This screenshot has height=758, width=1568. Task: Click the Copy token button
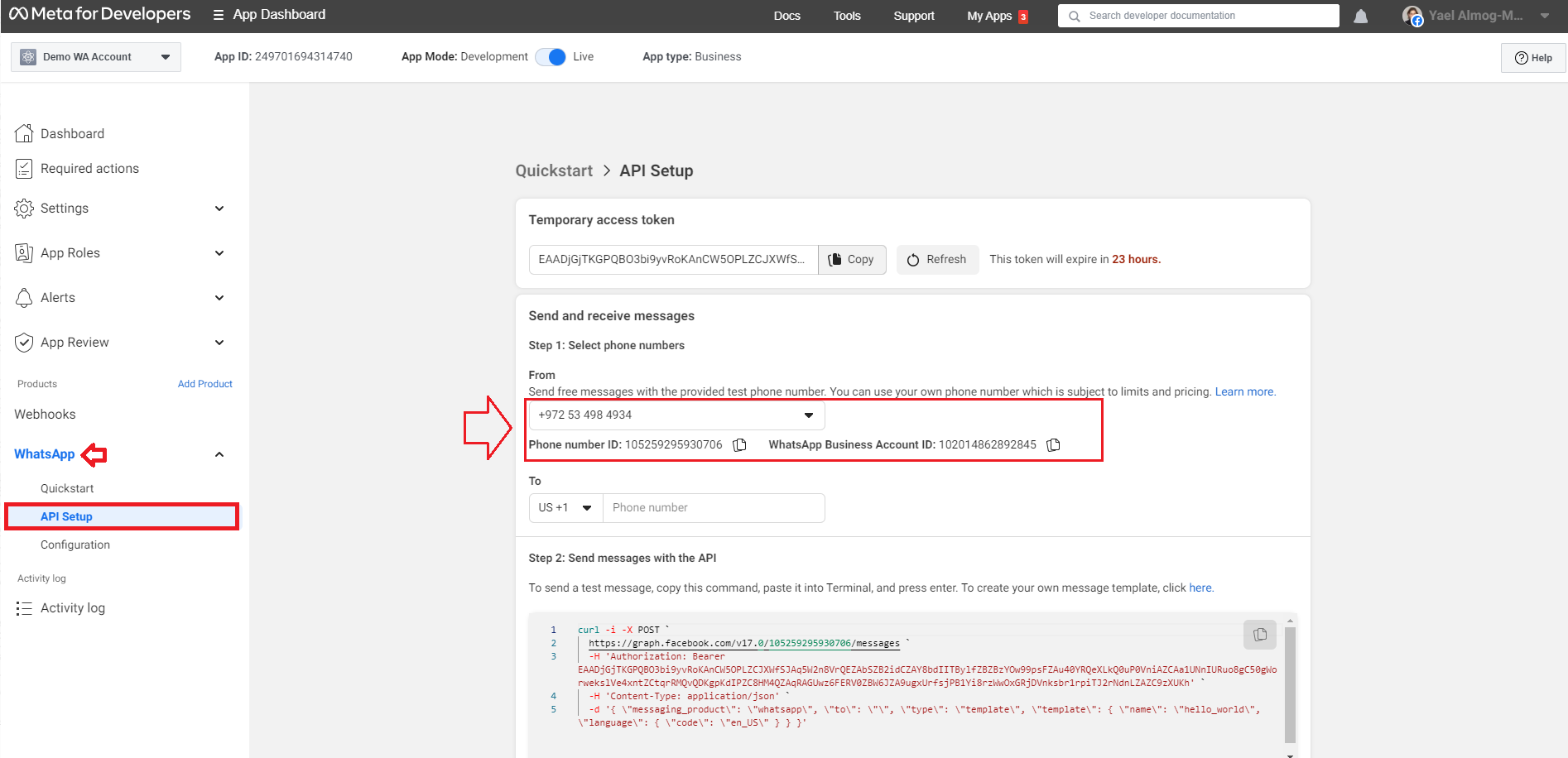point(852,260)
